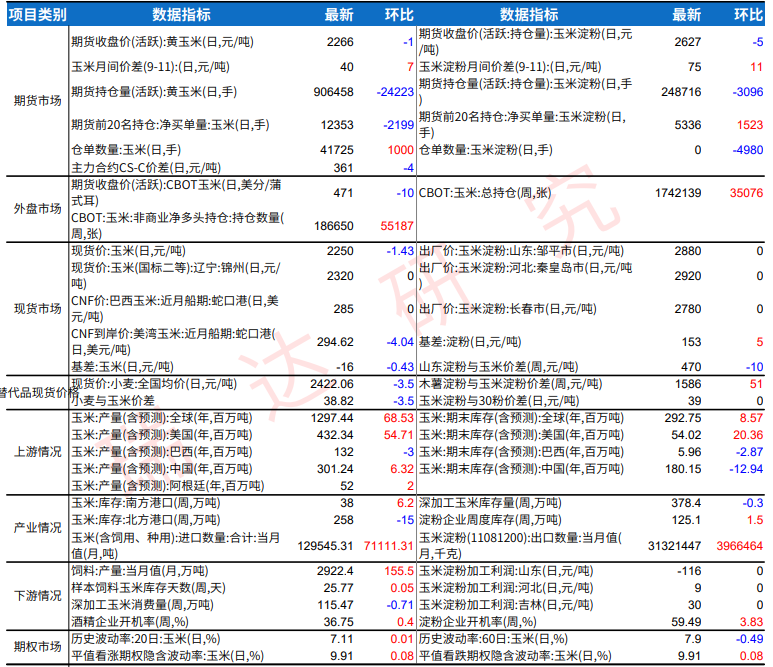Click China corn production value 301.24
The image size is (773, 667).
[335, 469]
